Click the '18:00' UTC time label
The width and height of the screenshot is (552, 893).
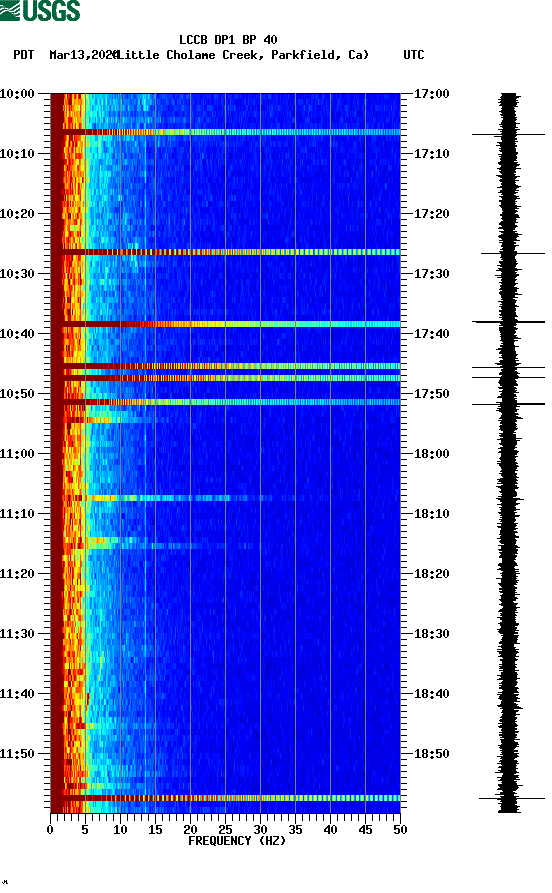431,454
